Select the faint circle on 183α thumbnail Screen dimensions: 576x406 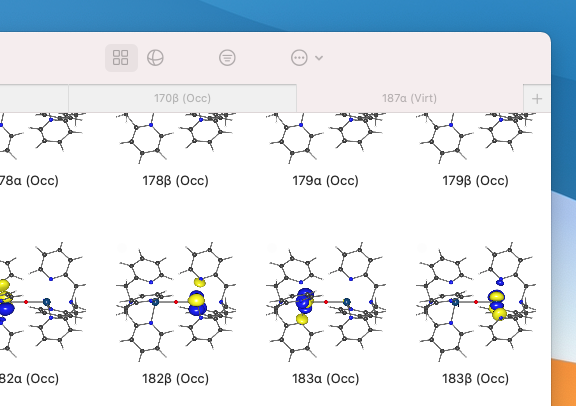(272, 248)
